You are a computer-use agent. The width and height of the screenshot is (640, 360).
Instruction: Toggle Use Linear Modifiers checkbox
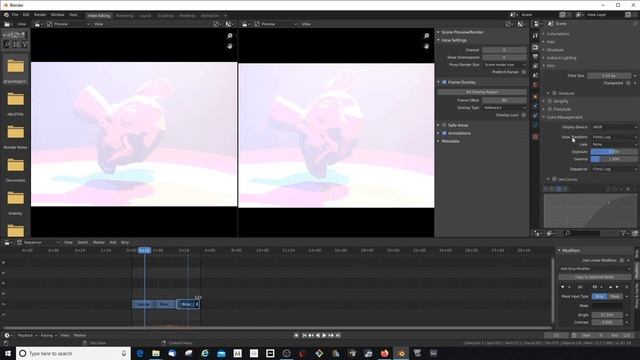(x=622, y=260)
